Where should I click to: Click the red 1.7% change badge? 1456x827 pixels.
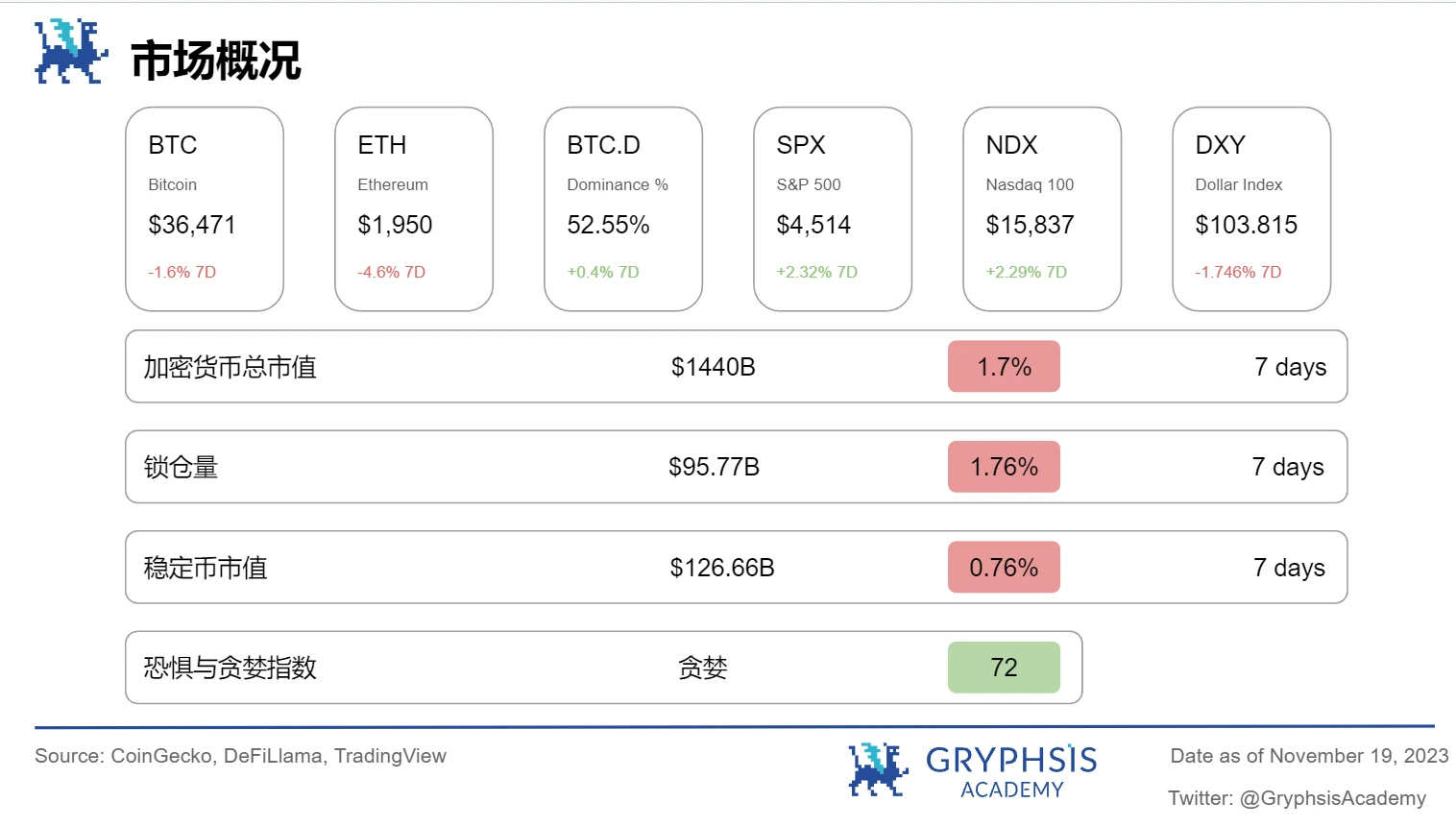click(x=1004, y=367)
